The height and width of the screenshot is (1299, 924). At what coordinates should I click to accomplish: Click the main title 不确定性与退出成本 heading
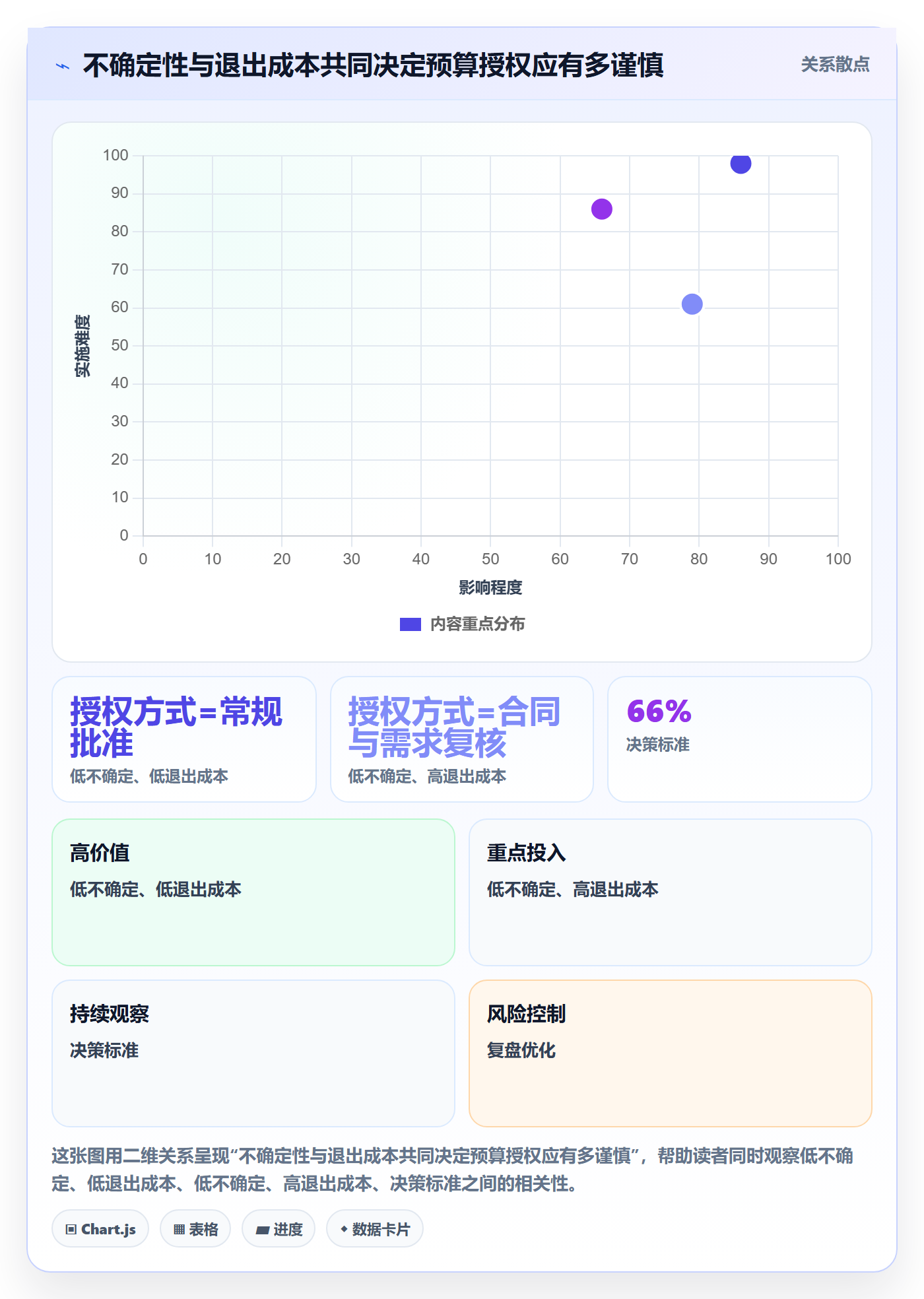(373, 65)
